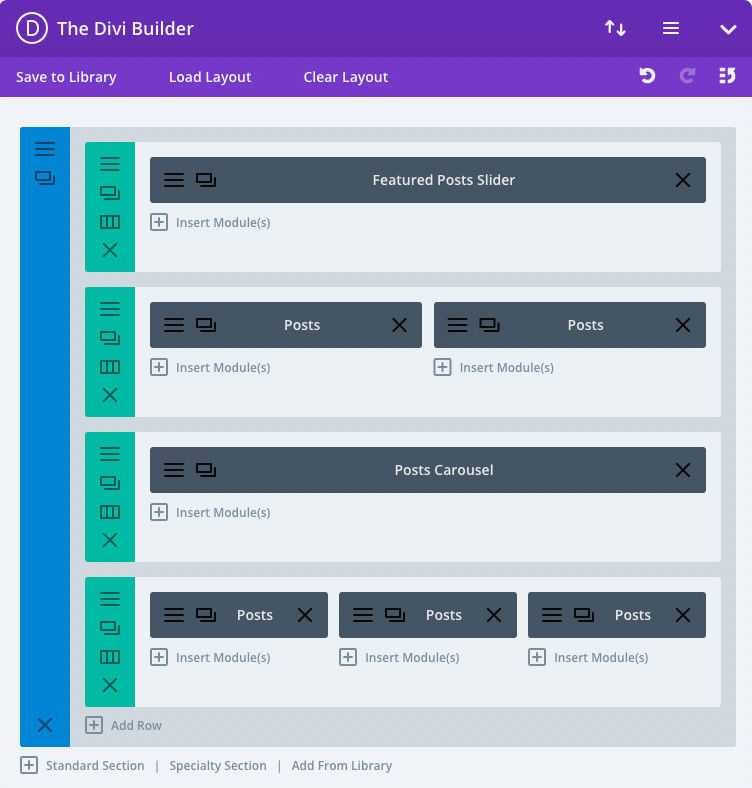752x788 pixels.
Task: Open blue section settings hamburger icon
Action: (45, 149)
